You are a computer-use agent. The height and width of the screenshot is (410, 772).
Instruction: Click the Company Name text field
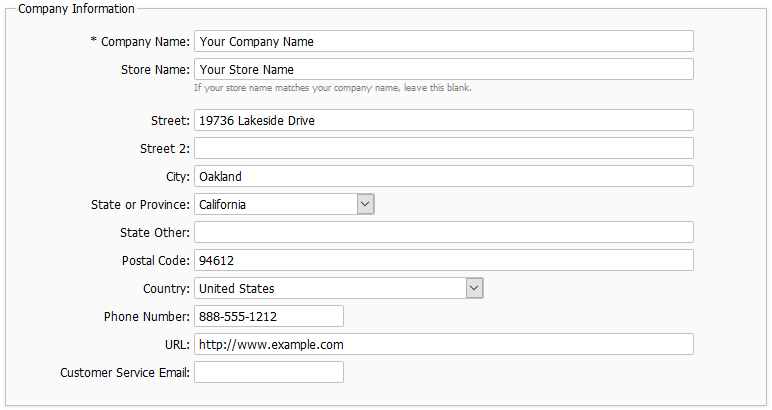(443, 42)
